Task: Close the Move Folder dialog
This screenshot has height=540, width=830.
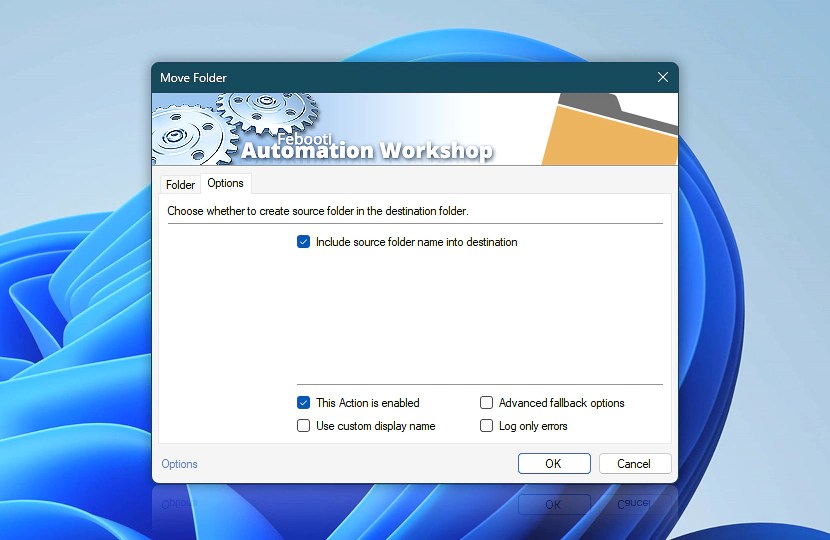Action: point(663,77)
